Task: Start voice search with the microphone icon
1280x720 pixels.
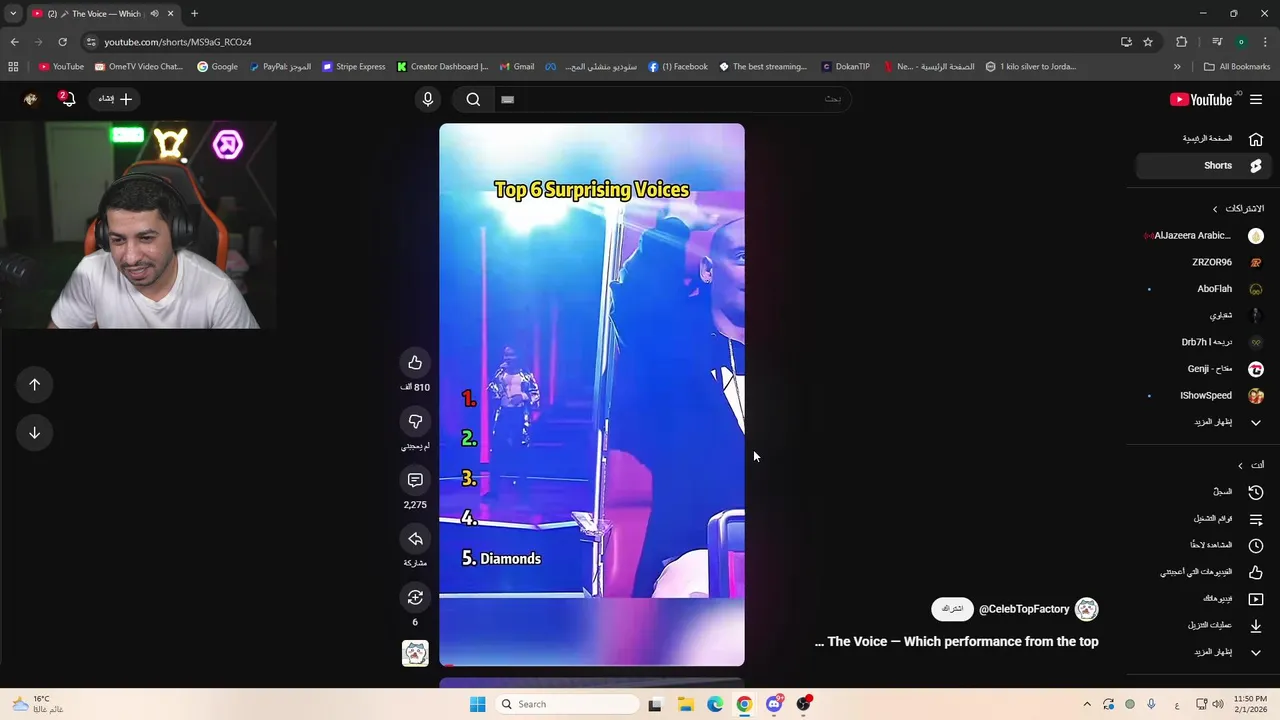Action: pyautogui.click(x=428, y=99)
